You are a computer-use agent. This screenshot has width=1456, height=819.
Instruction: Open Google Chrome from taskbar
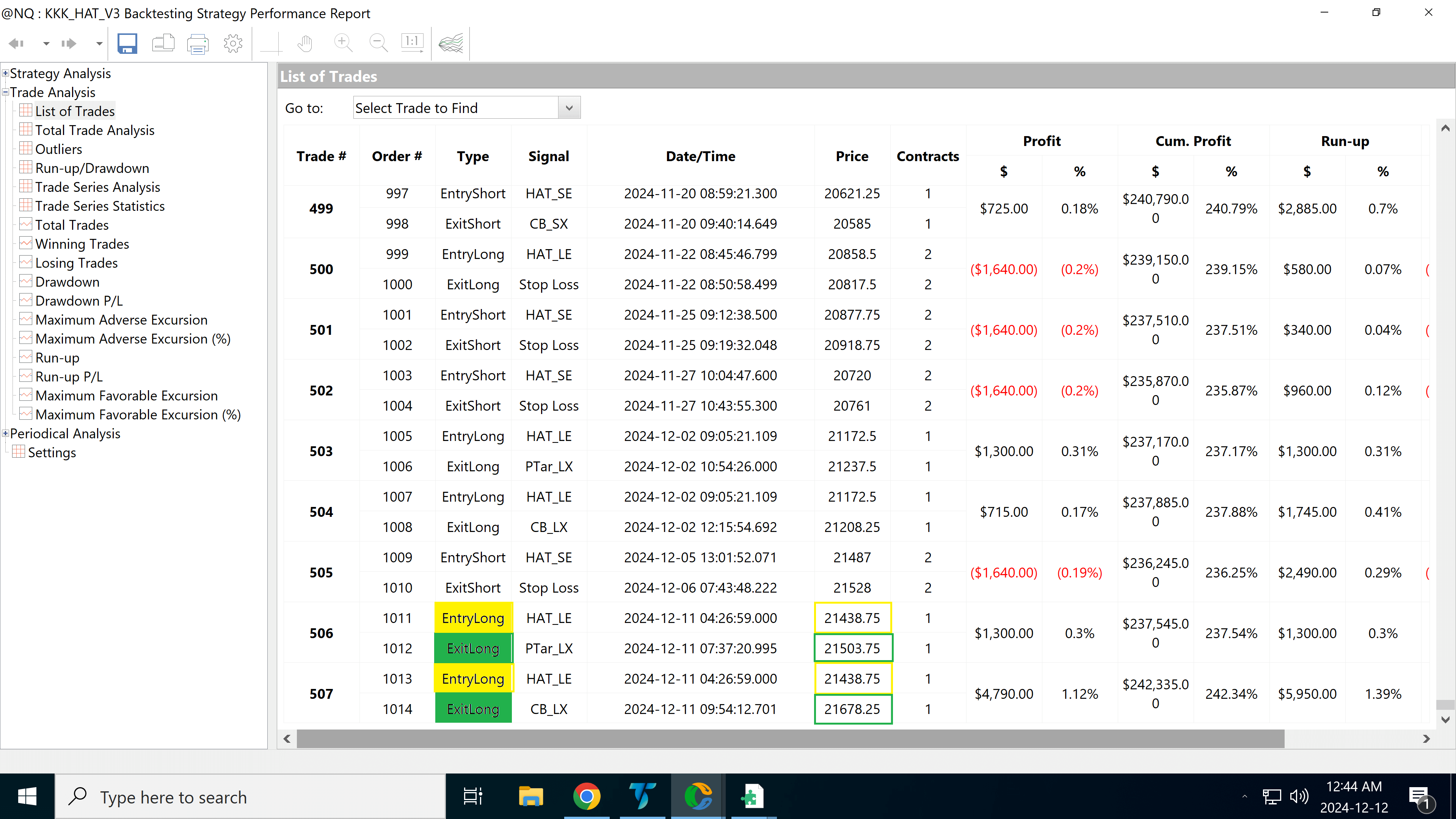[587, 796]
